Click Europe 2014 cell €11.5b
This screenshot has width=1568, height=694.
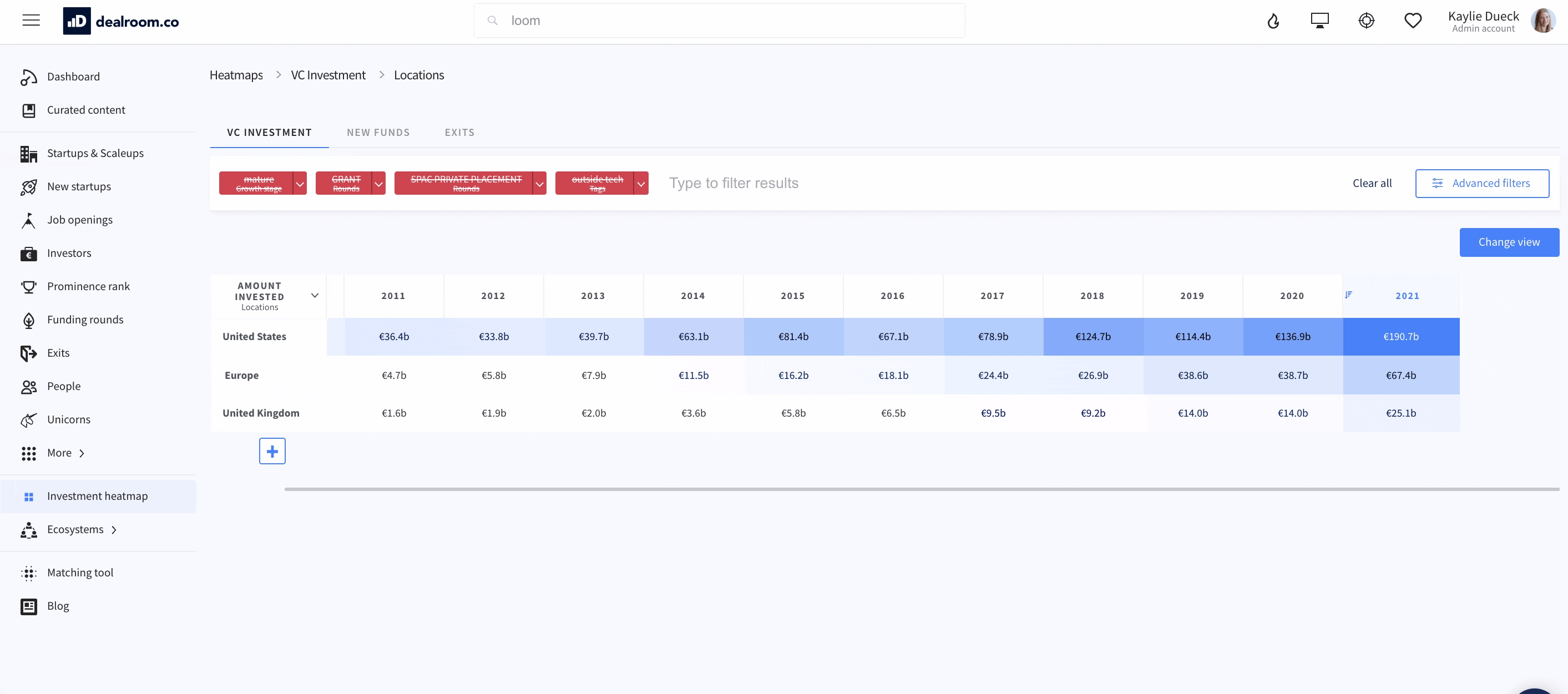[694, 376]
